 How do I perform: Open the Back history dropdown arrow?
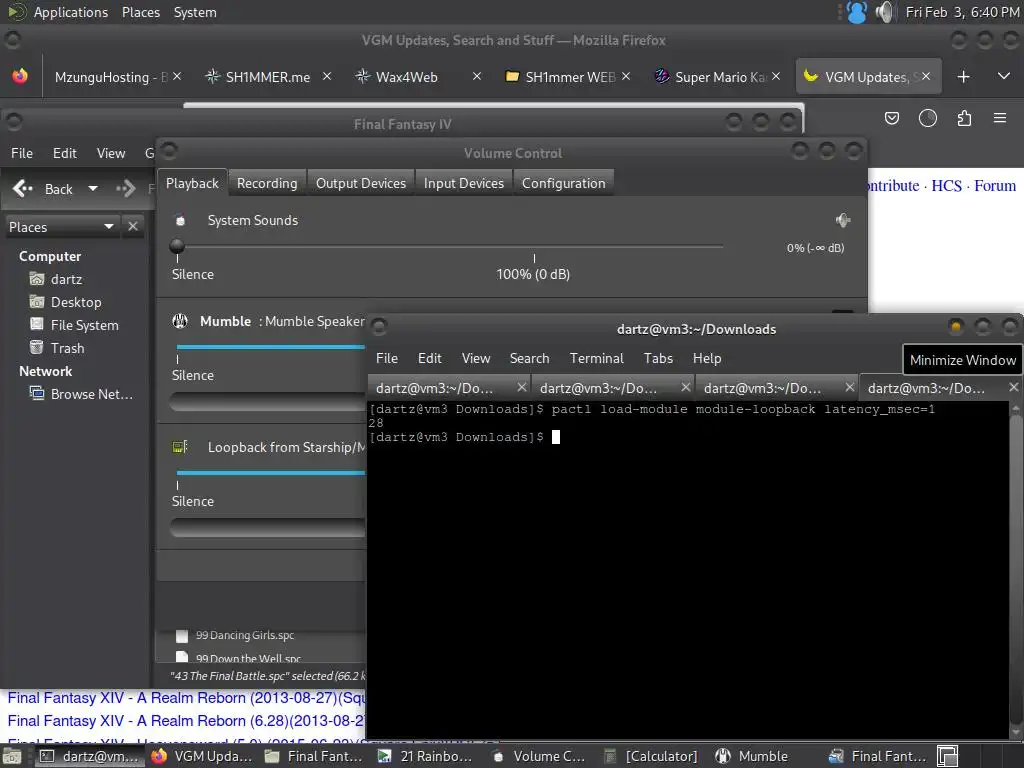pos(93,189)
